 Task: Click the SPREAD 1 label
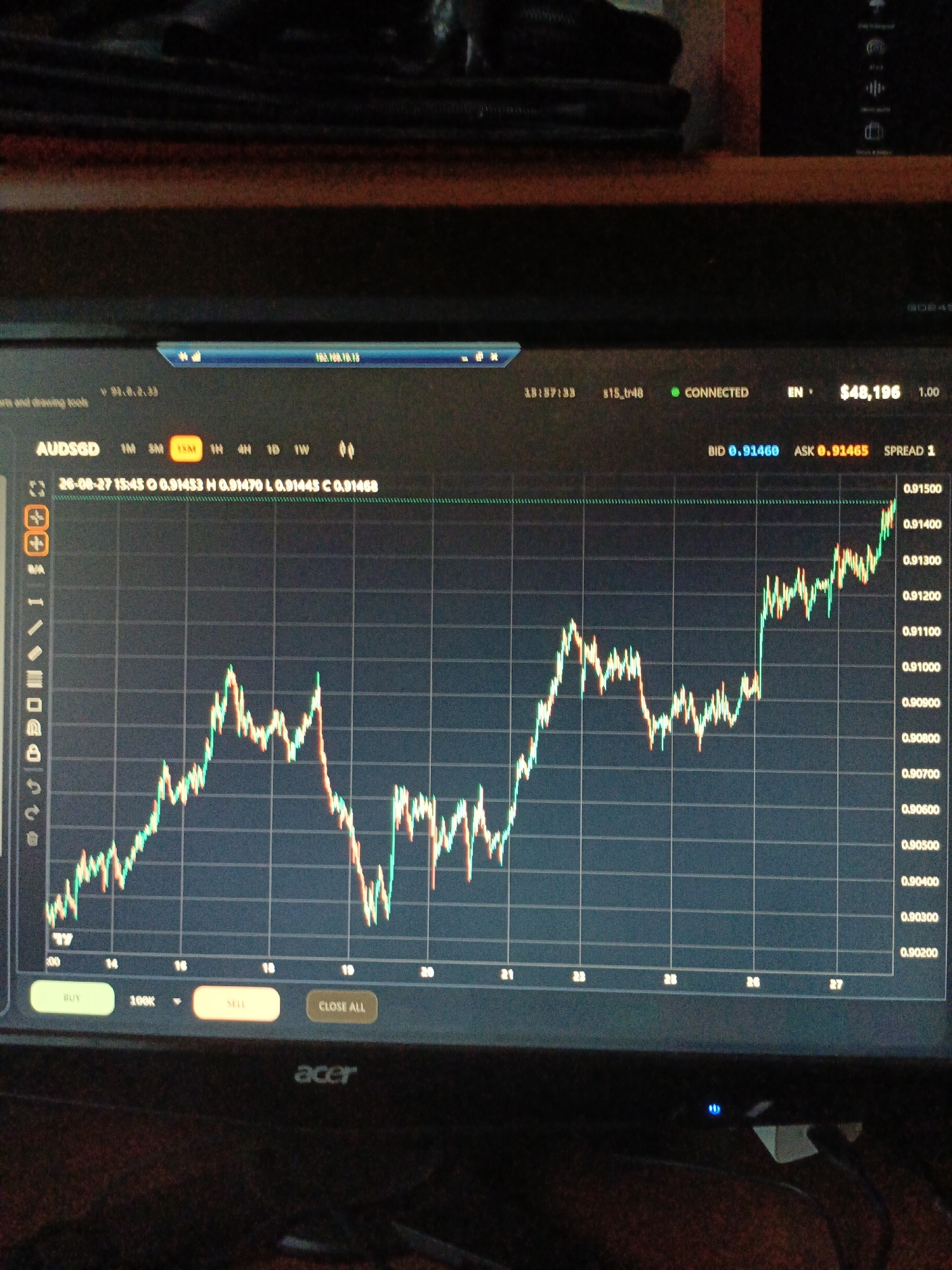point(909,451)
